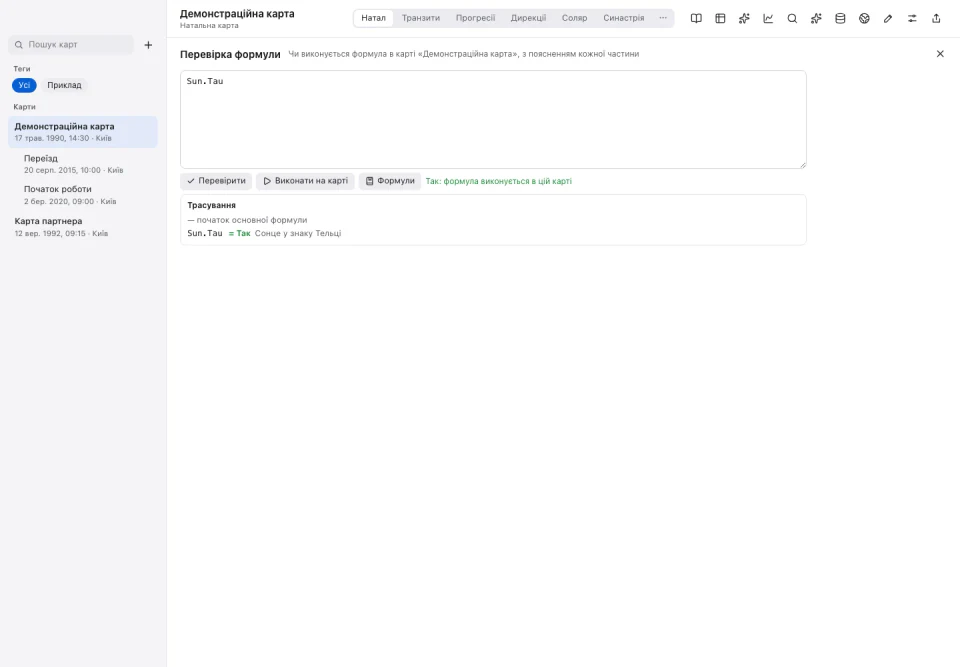
Task: Select the Натал tab
Action: click(373, 18)
